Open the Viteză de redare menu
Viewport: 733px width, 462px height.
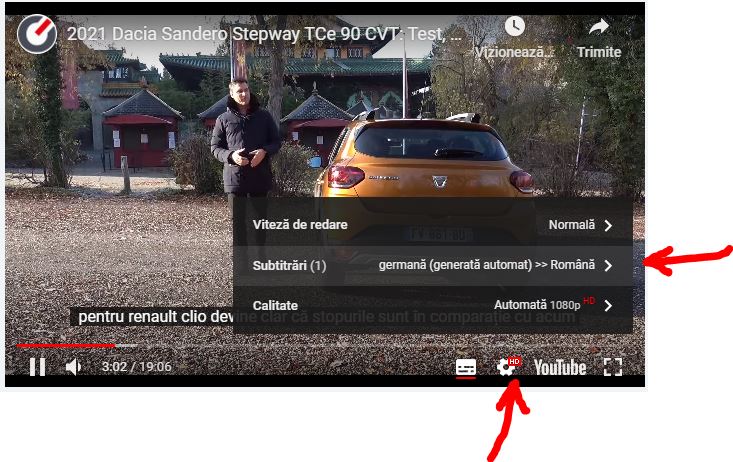(x=433, y=225)
